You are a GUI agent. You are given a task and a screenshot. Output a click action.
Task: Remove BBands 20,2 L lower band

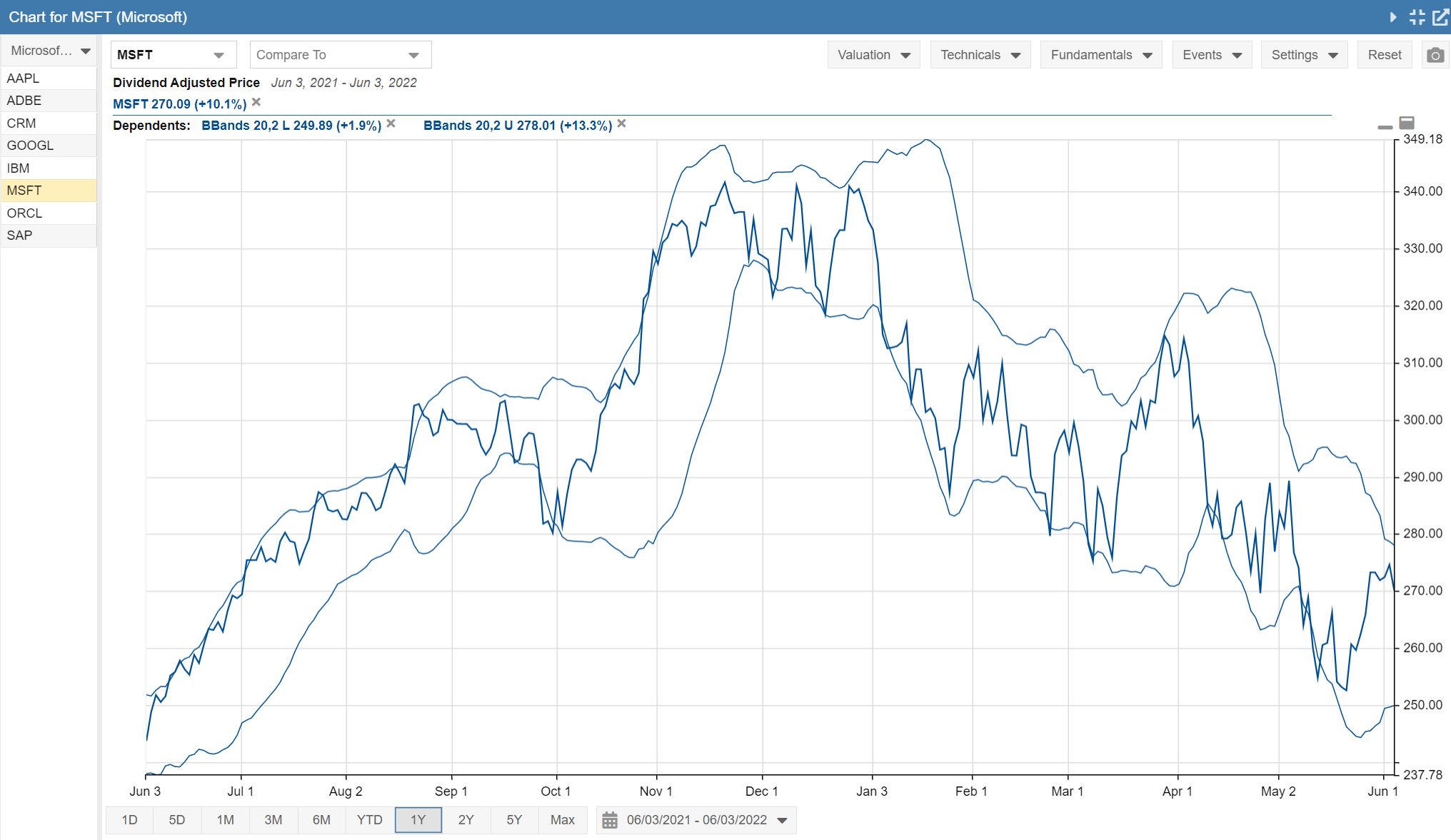(391, 123)
